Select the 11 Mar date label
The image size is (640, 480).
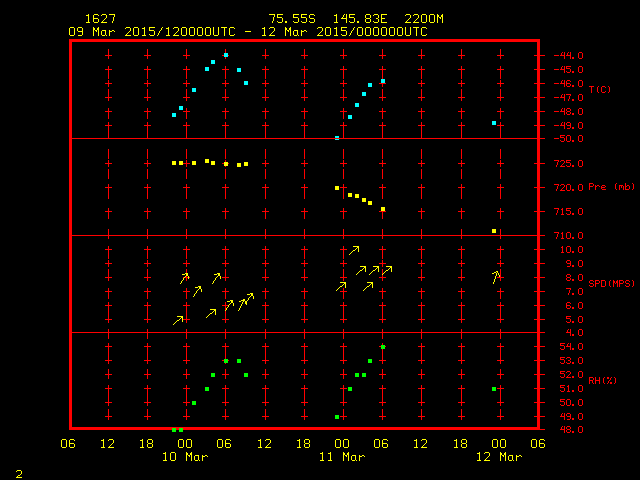[342, 457]
